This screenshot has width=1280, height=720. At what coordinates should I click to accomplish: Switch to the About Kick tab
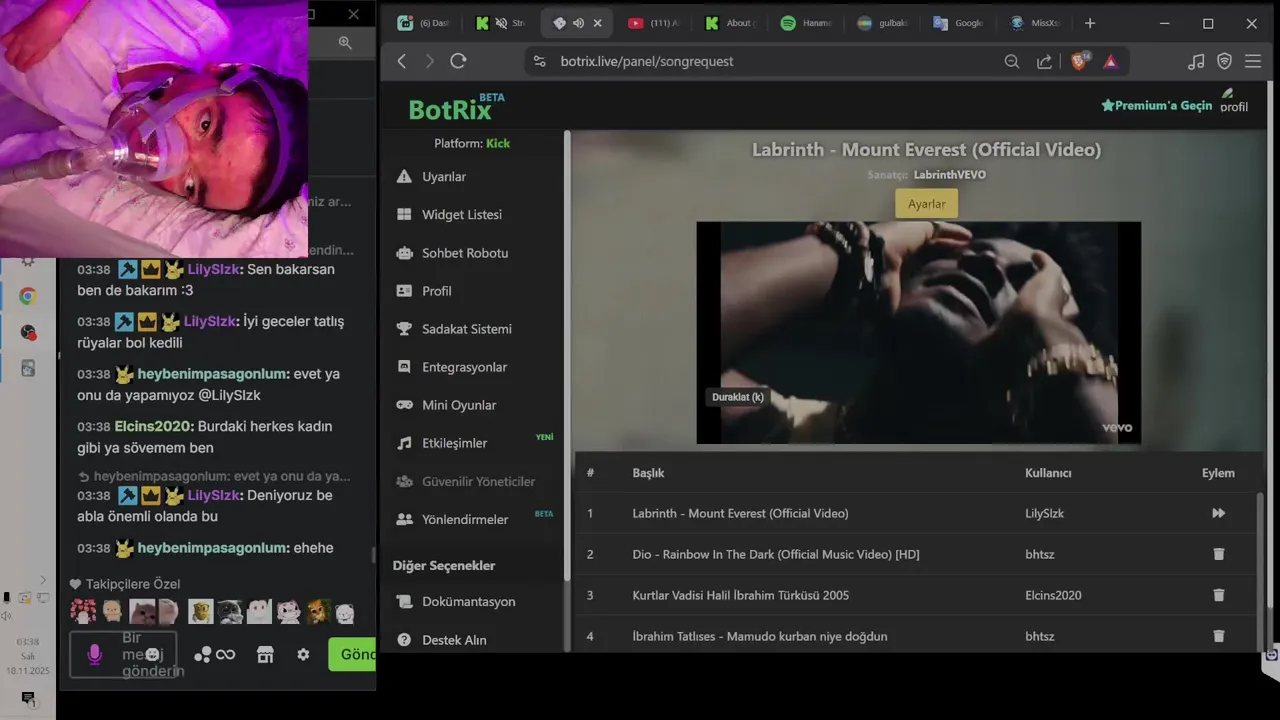point(730,23)
